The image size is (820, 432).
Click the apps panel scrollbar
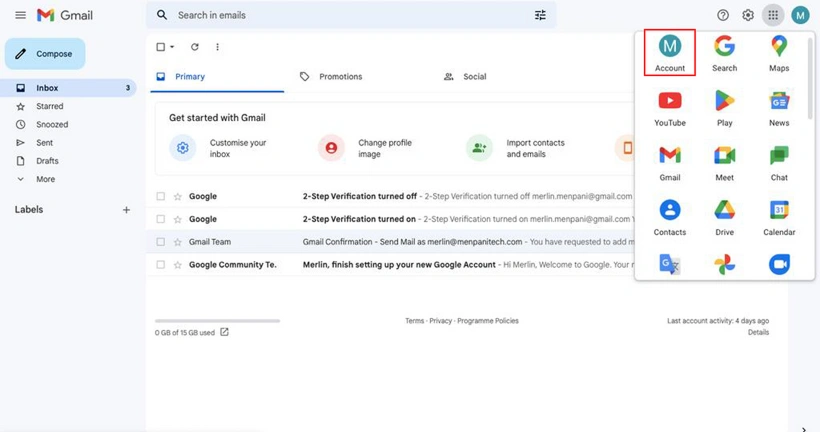click(x=810, y=78)
